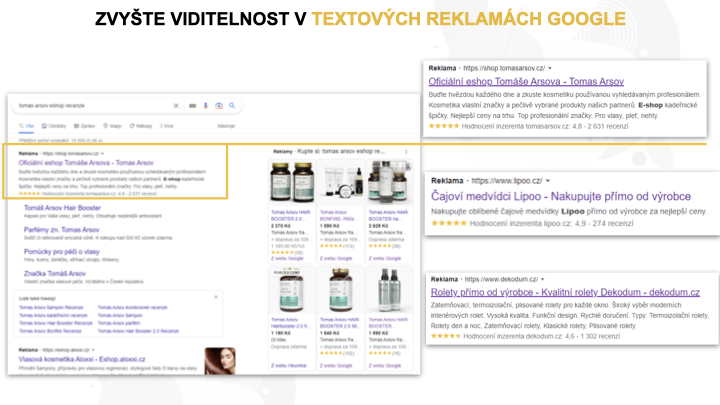
Task: Close the 'Lidé také hledají' box
Action: (216, 297)
